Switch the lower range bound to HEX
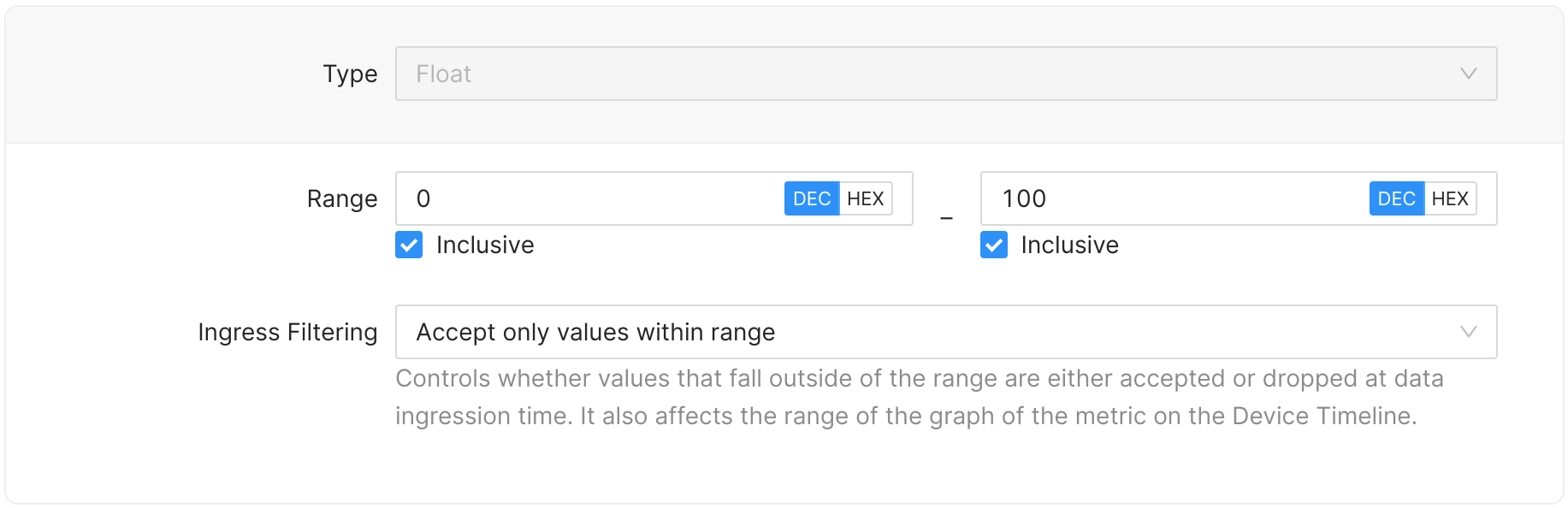The height and width of the screenshot is (508, 1568). tap(866, 198)
